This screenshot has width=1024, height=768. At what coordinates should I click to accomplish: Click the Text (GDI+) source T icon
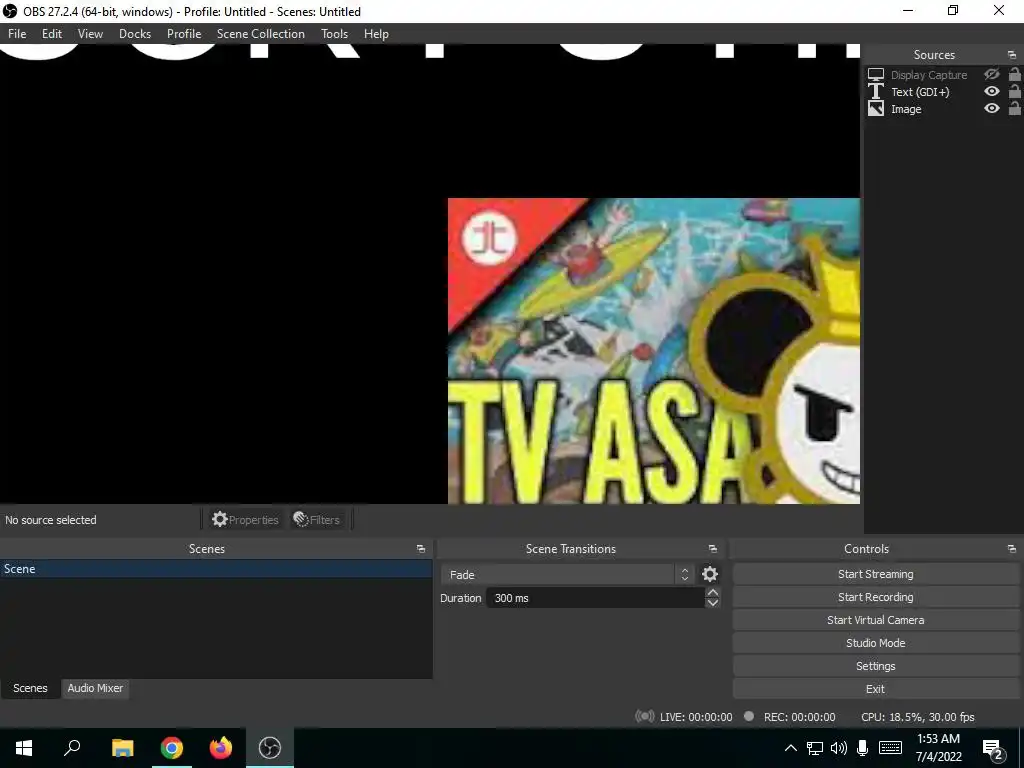(876, 91)
